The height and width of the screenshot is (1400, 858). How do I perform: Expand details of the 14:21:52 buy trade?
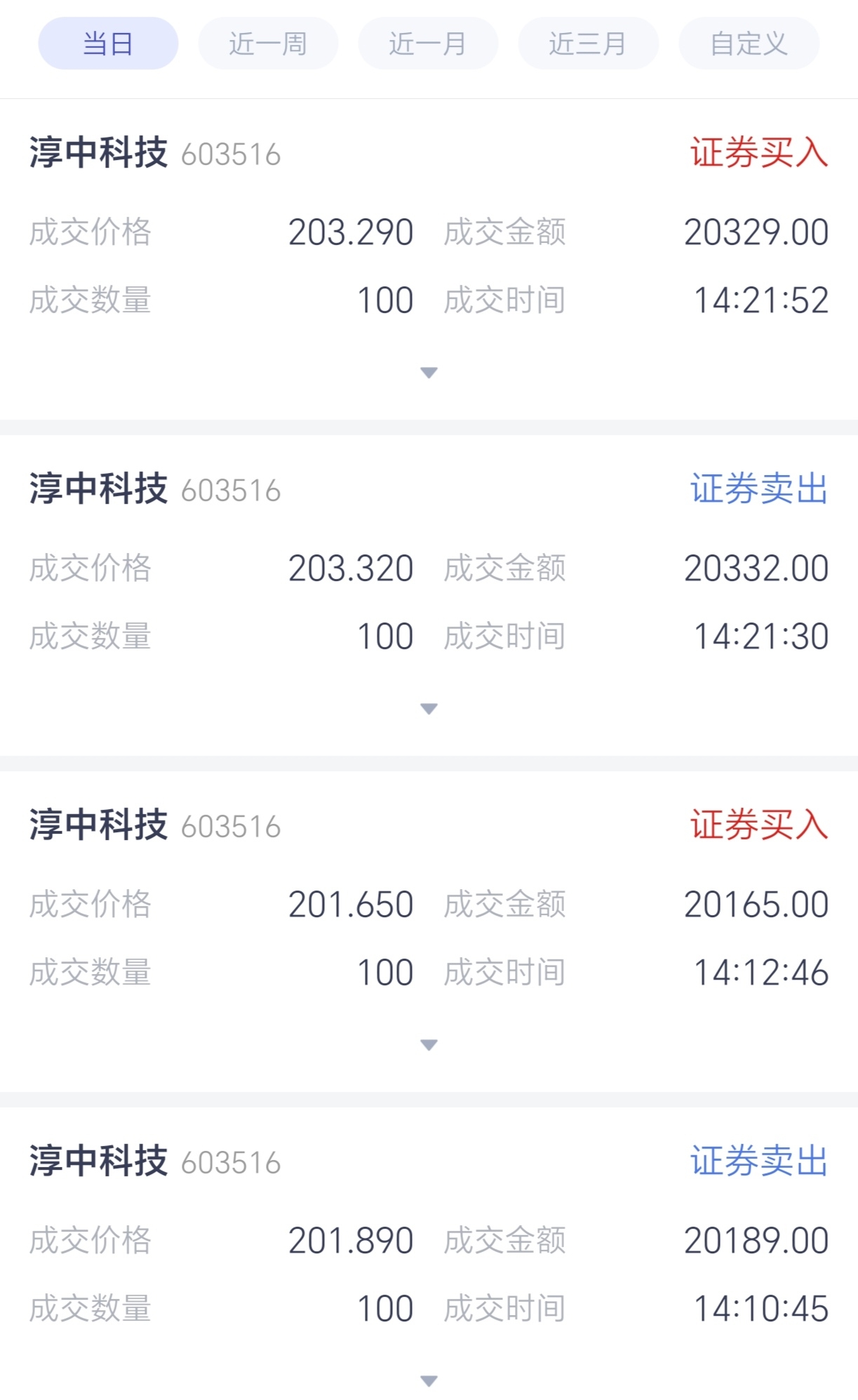click(x=429, y=373)
